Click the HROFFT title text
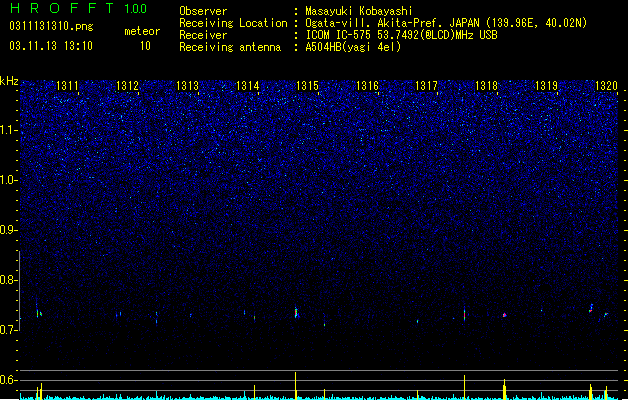Screen dimensions: 629x400 (x=62, y=8)
